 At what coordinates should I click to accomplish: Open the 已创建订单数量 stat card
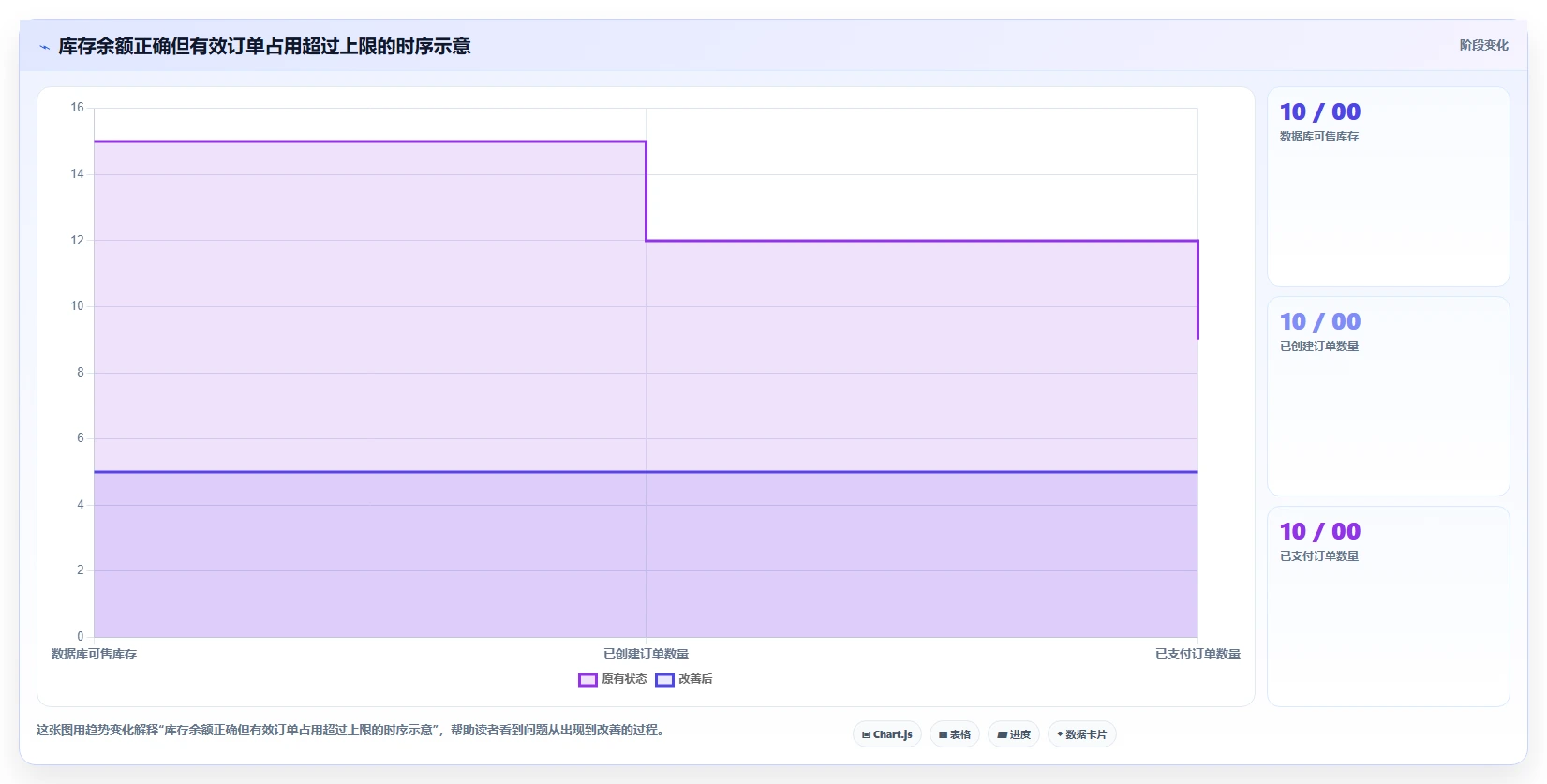[x=1388, y=396]
